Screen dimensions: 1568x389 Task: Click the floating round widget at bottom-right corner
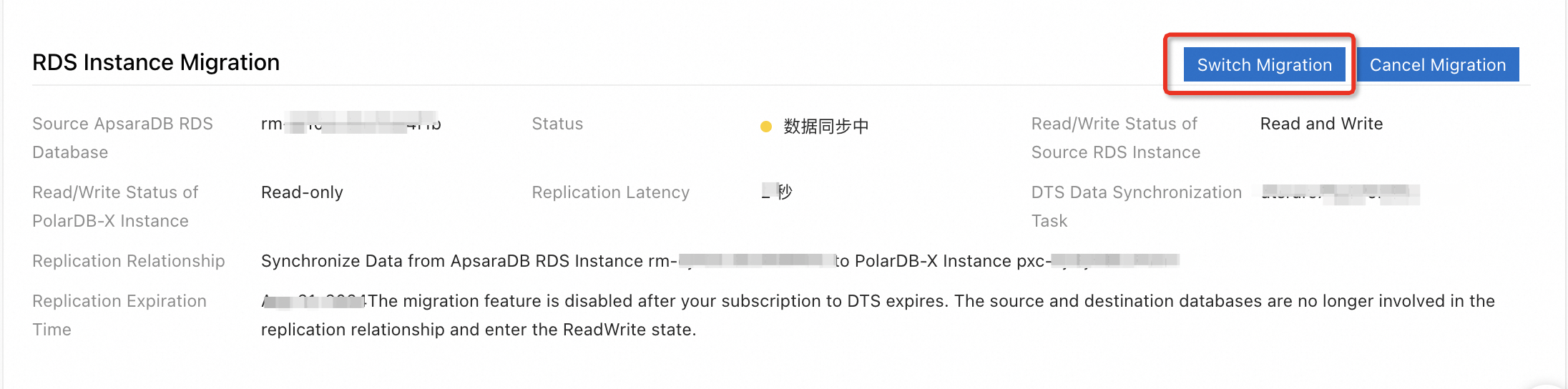[1549, 382]
